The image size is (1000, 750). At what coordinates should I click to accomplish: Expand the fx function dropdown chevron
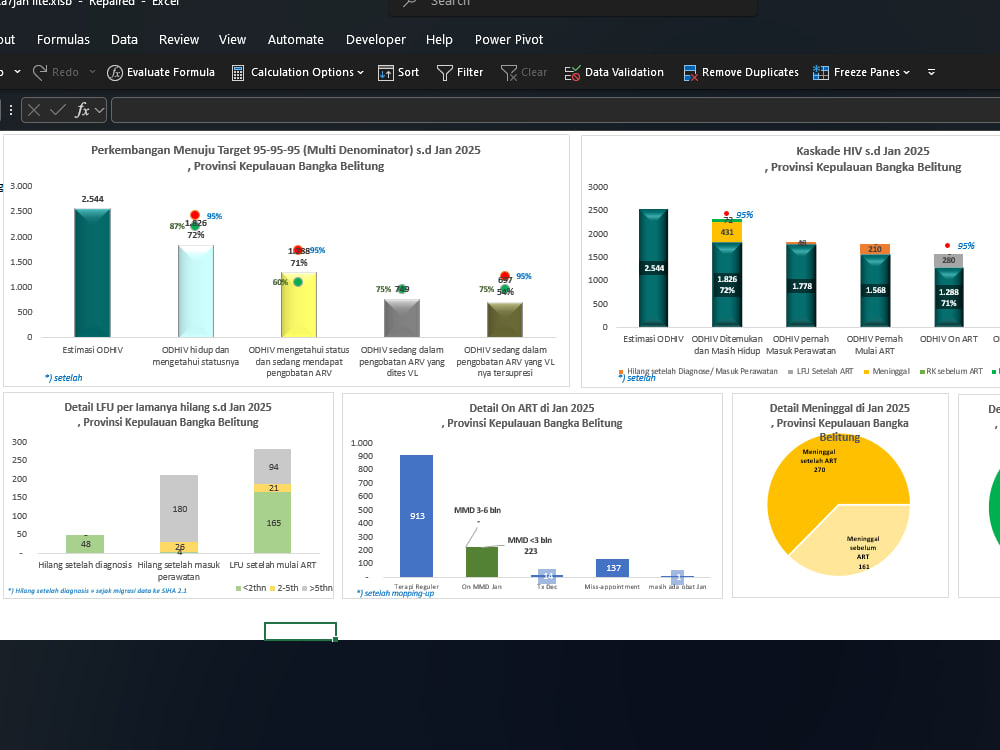pyautogui.click(x=99, y=111)
